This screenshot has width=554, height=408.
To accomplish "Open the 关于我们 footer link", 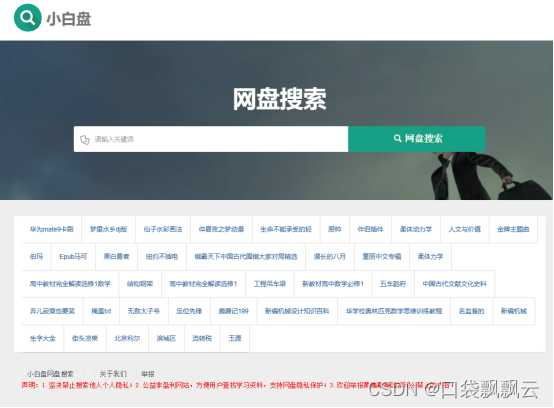I will point(113,374).
